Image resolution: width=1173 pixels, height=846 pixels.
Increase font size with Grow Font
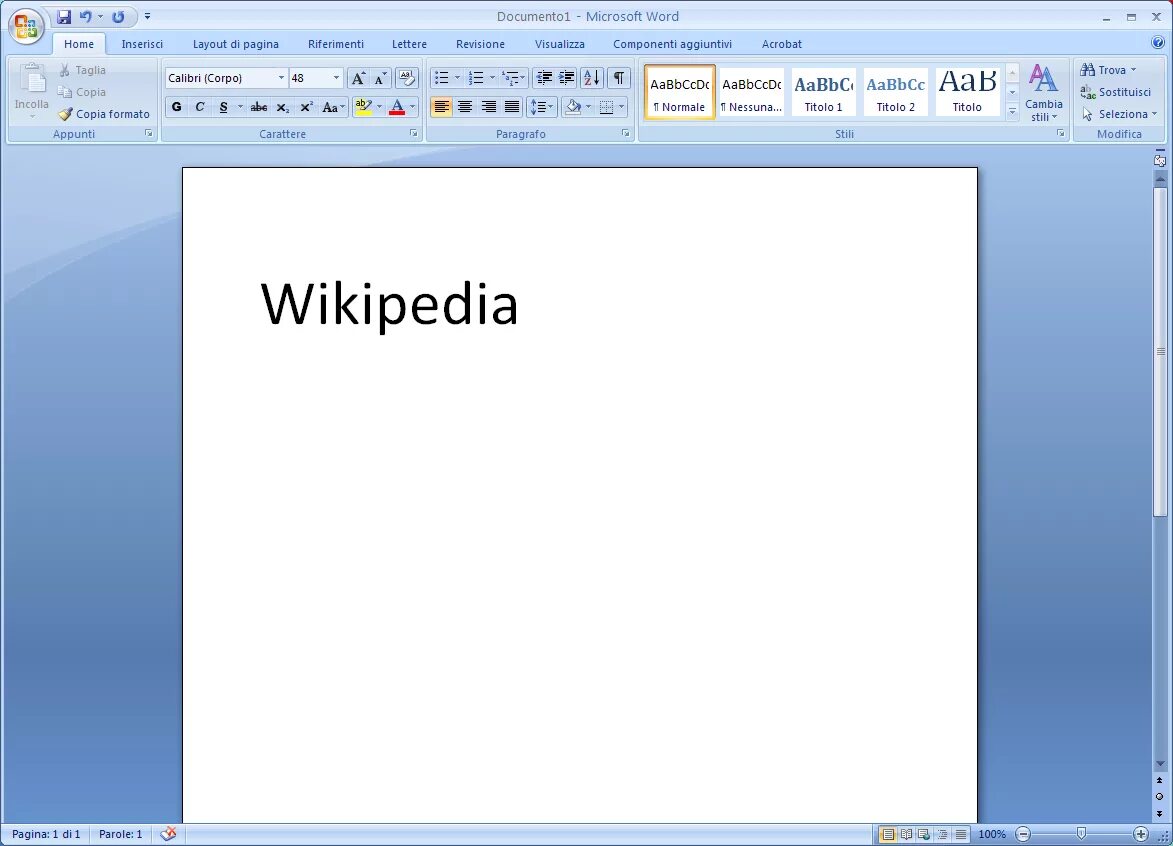(358, 78)
